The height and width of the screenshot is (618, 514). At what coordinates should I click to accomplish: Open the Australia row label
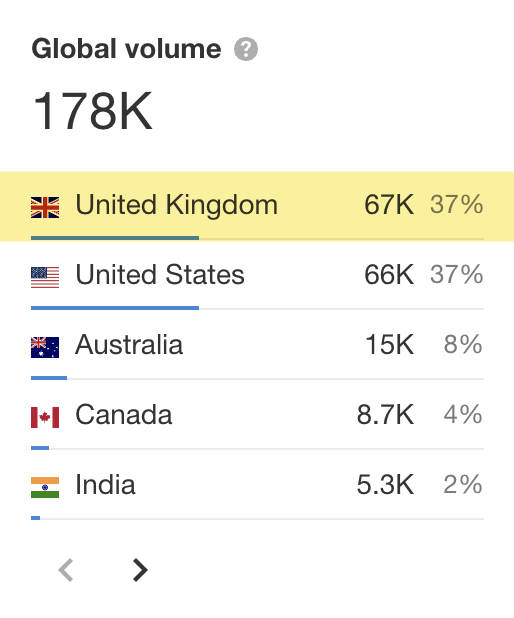(129, 345)
